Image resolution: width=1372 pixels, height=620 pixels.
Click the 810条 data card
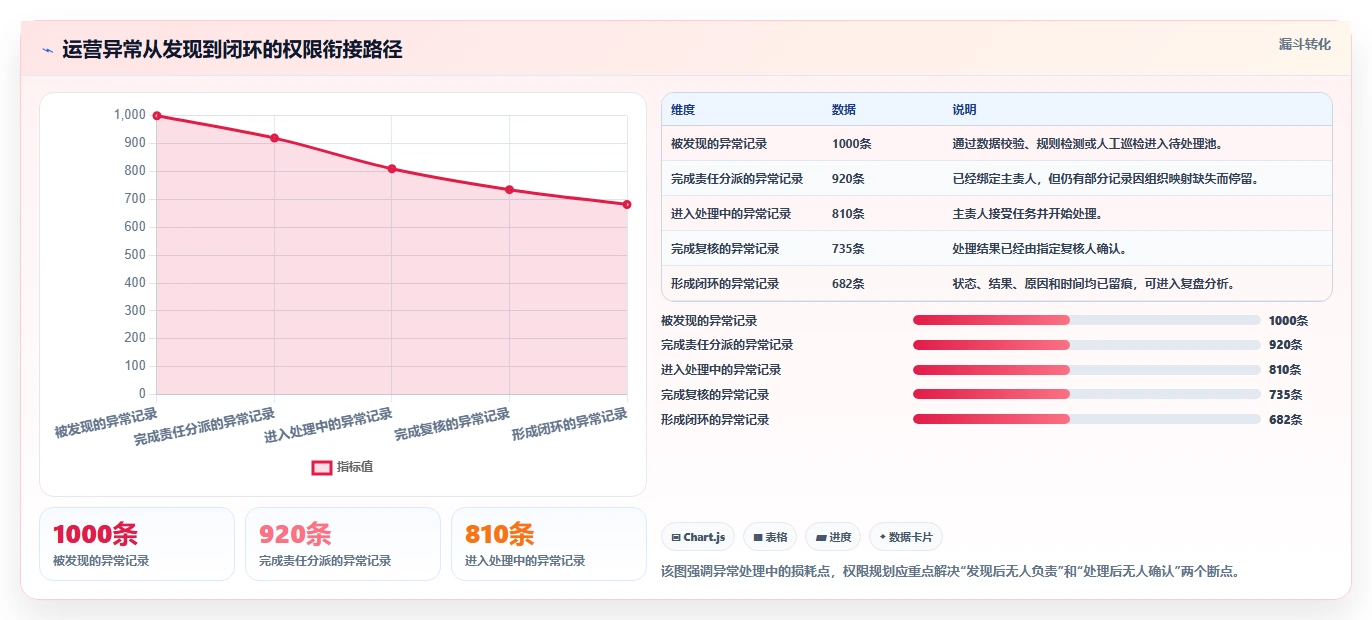pyautogui.click(x=549, y=544)
